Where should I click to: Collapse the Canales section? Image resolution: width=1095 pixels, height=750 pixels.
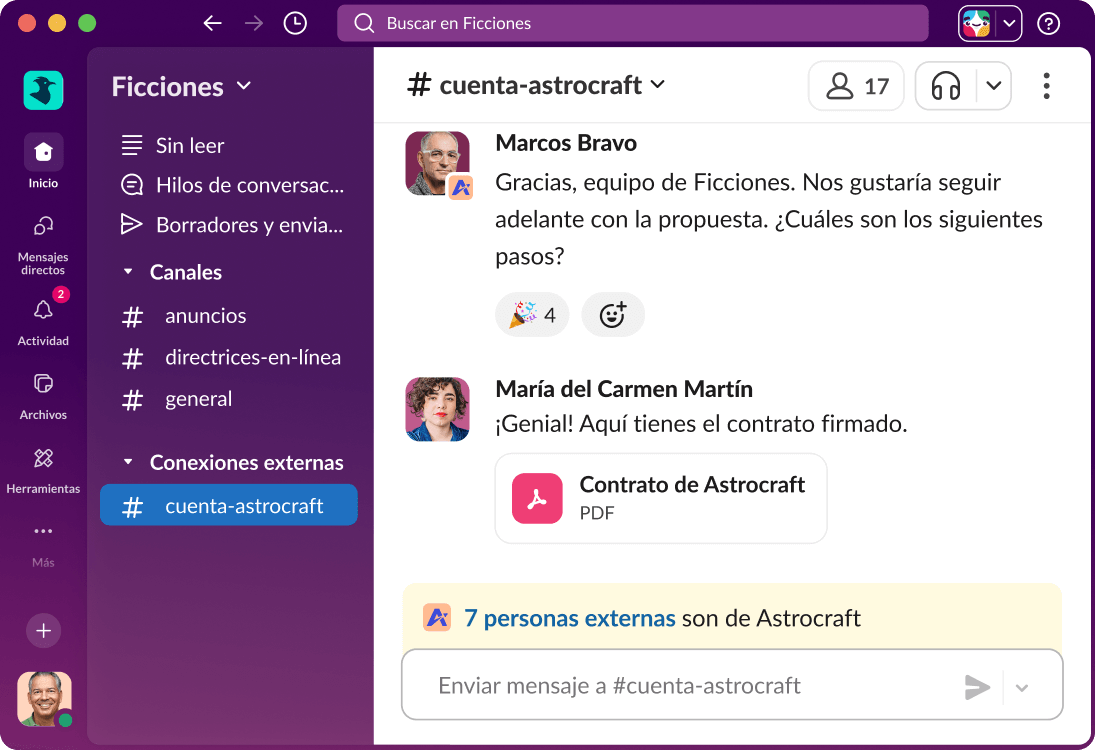point(127,272)
